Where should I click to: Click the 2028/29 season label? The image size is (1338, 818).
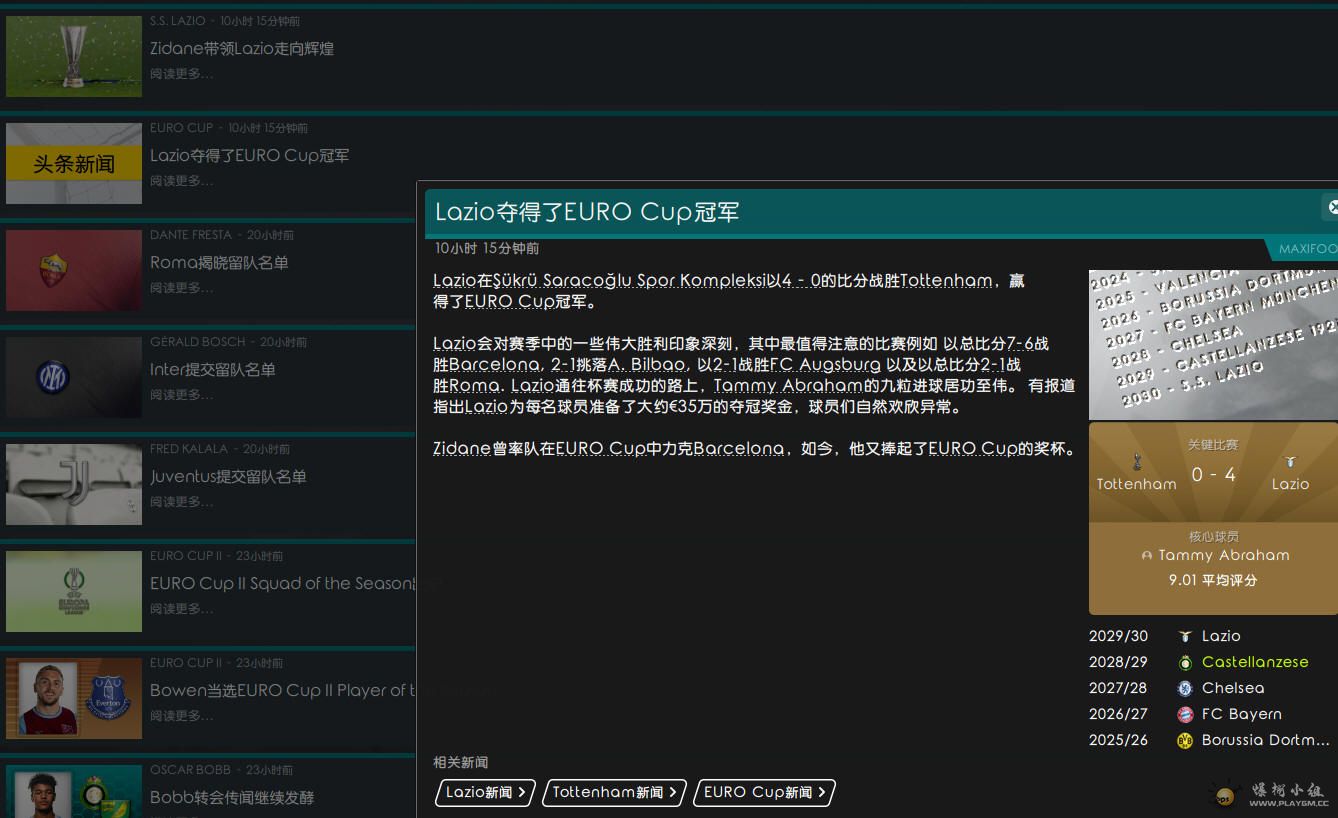tap(1118, 662)
